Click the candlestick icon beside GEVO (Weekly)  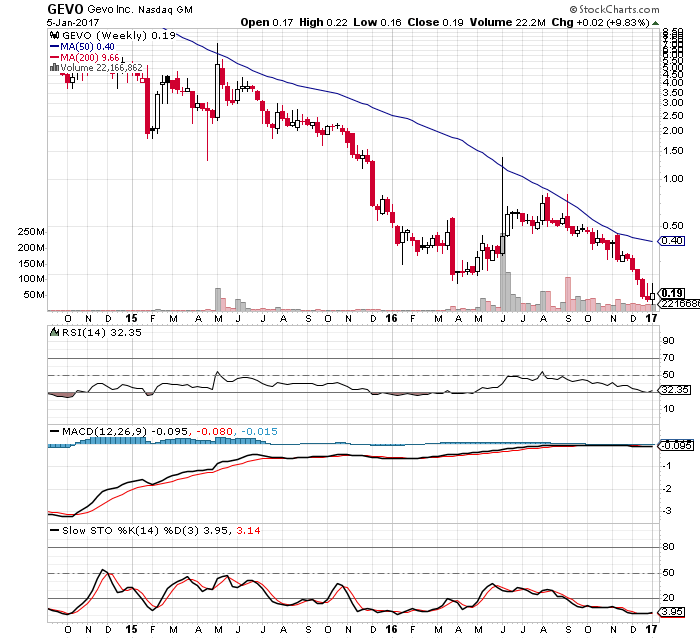click(x=54, y=35)
